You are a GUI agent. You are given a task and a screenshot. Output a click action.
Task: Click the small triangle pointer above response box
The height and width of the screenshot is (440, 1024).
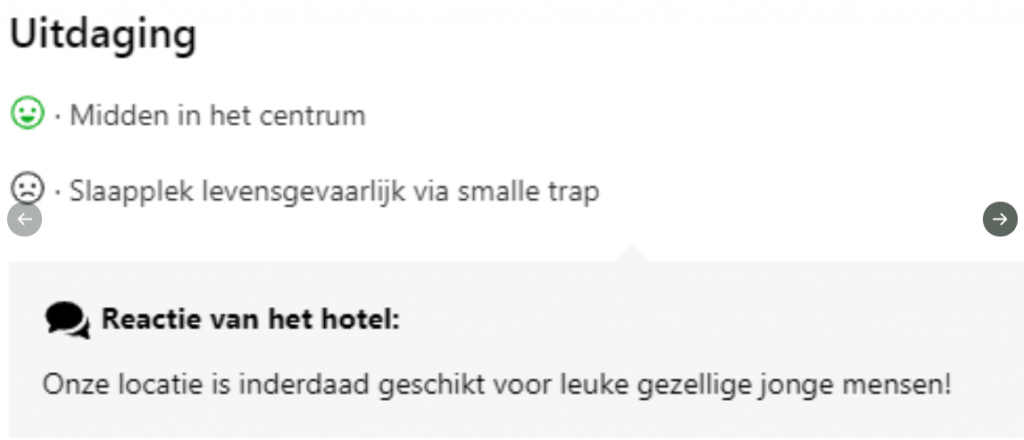pos(632,254)
